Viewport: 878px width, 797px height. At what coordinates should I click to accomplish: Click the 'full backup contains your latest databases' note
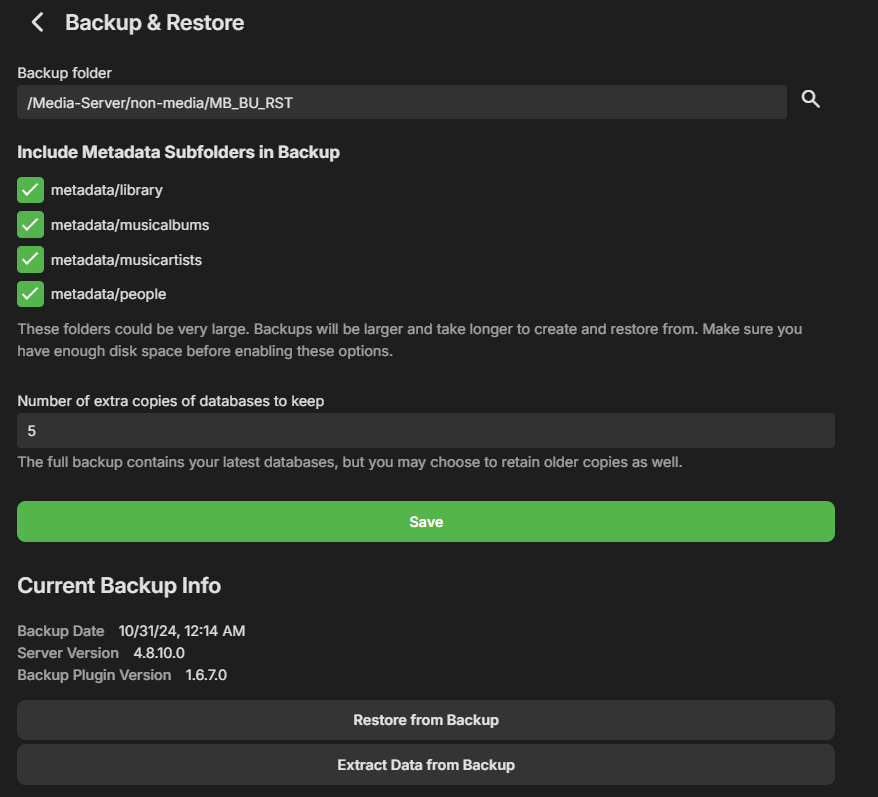[349, 462]
